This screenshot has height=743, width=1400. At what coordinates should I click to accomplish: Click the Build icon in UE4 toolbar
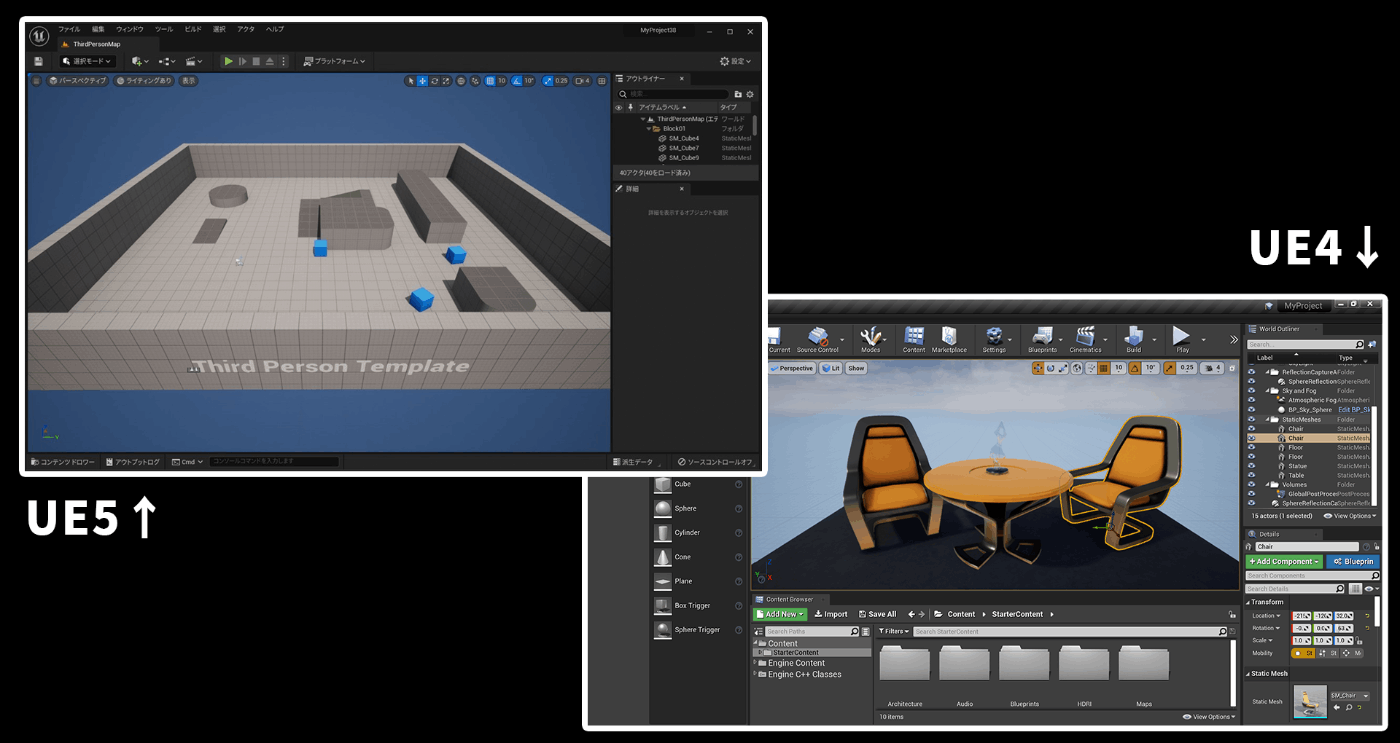(1135, 339)
